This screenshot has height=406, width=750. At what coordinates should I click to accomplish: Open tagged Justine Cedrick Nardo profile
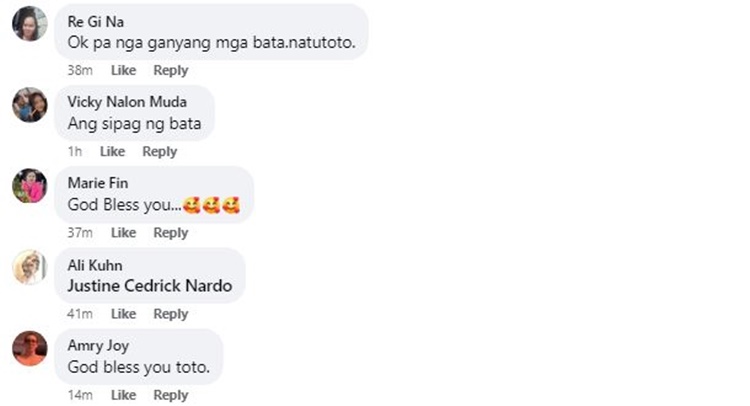tap(150, 286)
